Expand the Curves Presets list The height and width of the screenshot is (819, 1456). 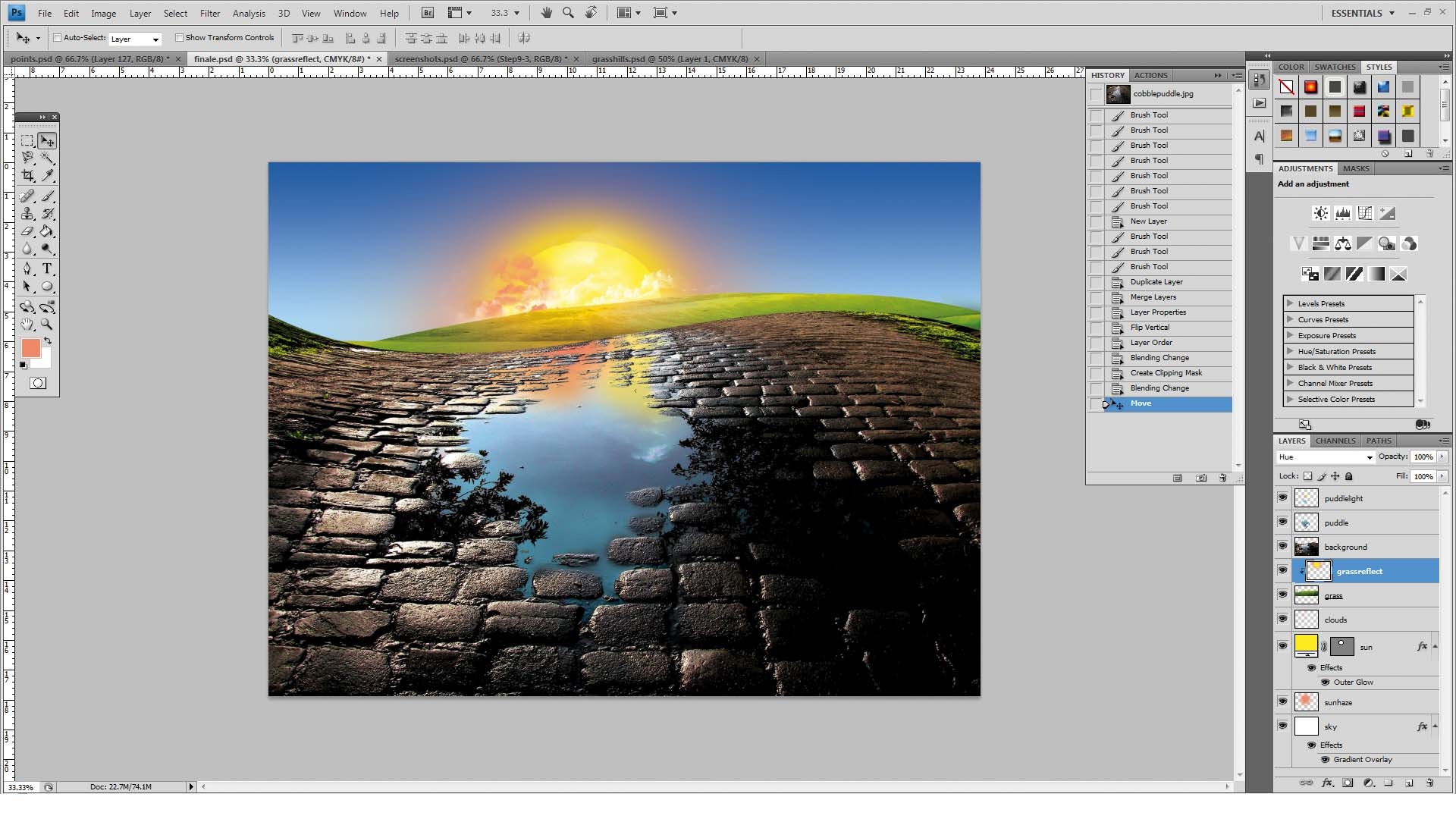click(1290, 319)
